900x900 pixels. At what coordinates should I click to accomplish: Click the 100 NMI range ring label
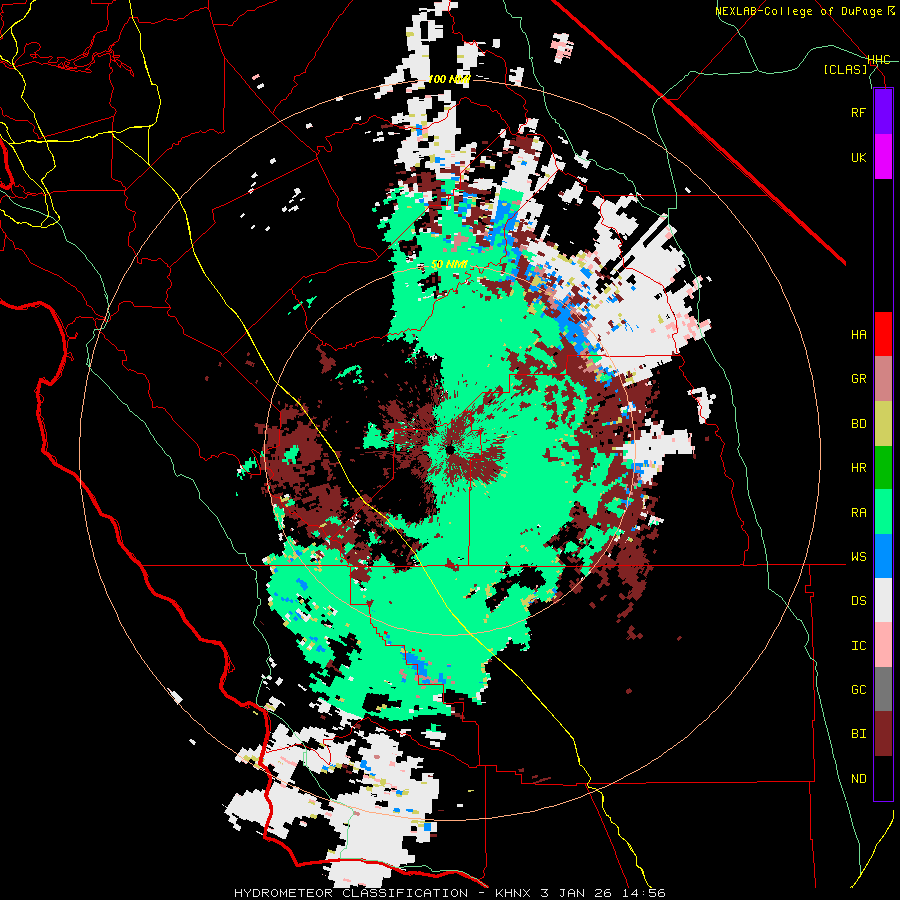pyautogui.click(x=449, y=79)
